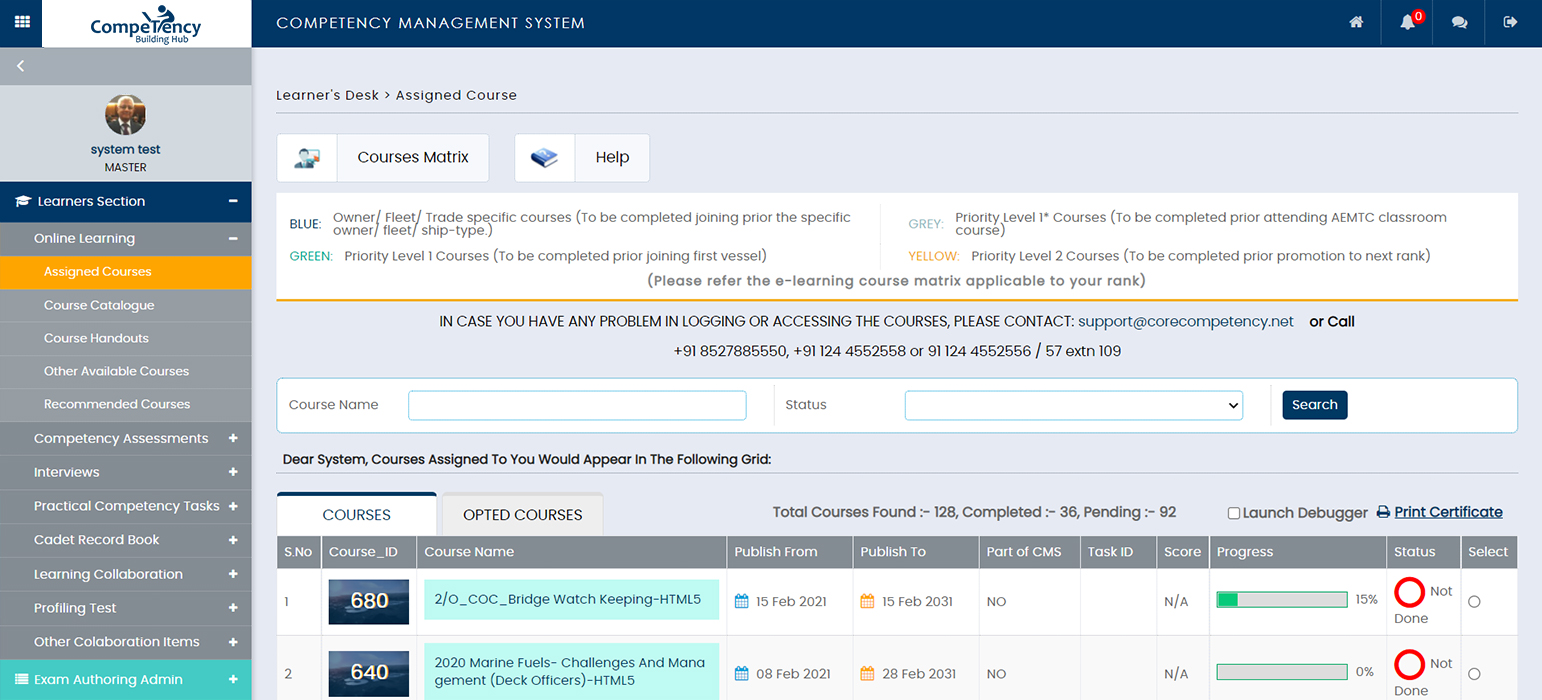Screen dimensions: 1542x700
Task: Enable the Launch Debugger checkbox
Action: coord(1234,511)
